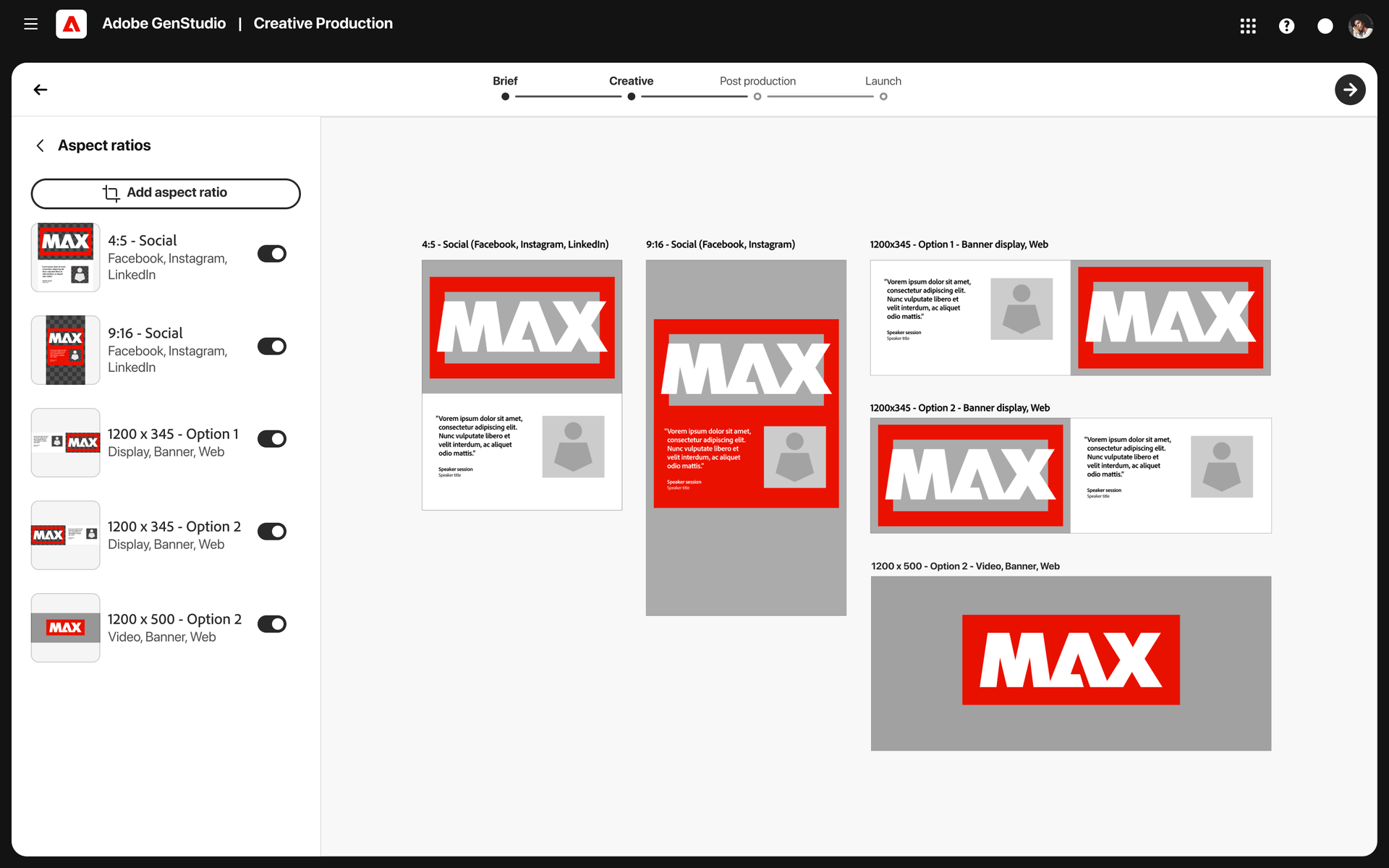Select 1200 x 345 Option 2 sidebar thumbnail
The image size is (1389, 868).
[x=65, y=535]
